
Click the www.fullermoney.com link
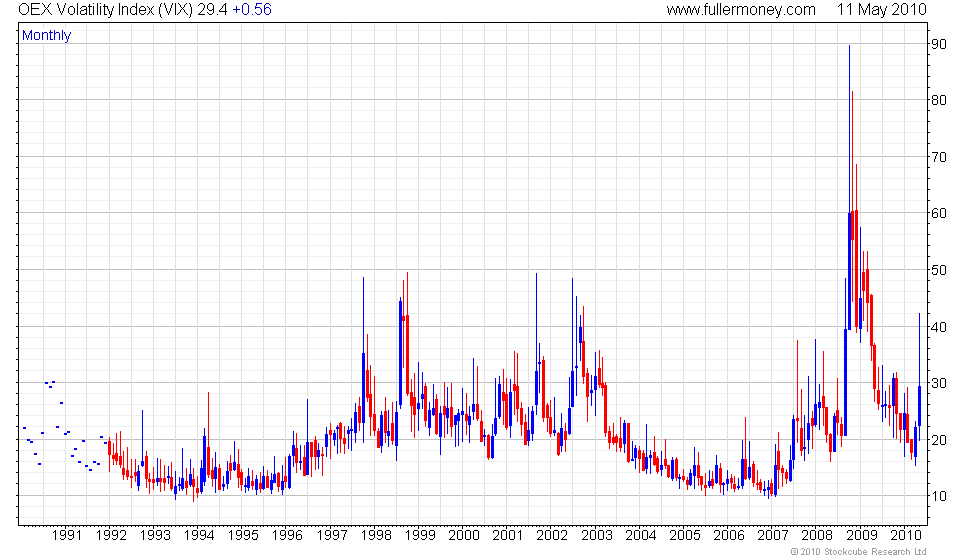coord(740,10)
